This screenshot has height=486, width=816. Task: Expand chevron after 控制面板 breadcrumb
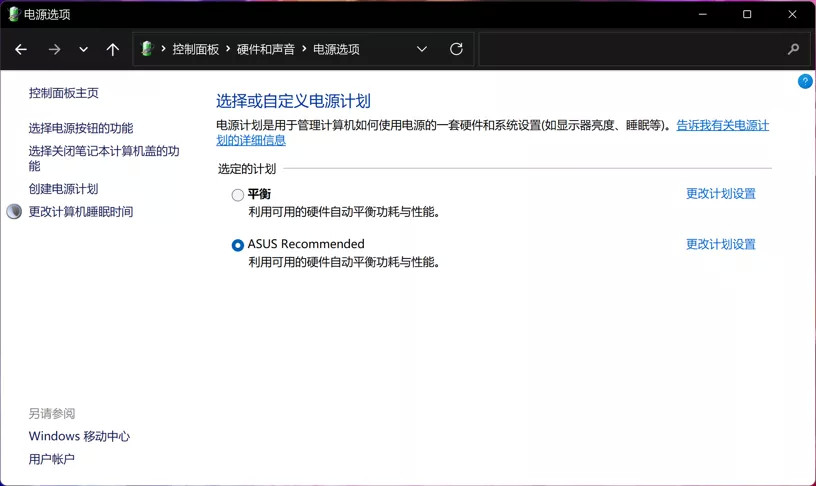click(228, 48)
